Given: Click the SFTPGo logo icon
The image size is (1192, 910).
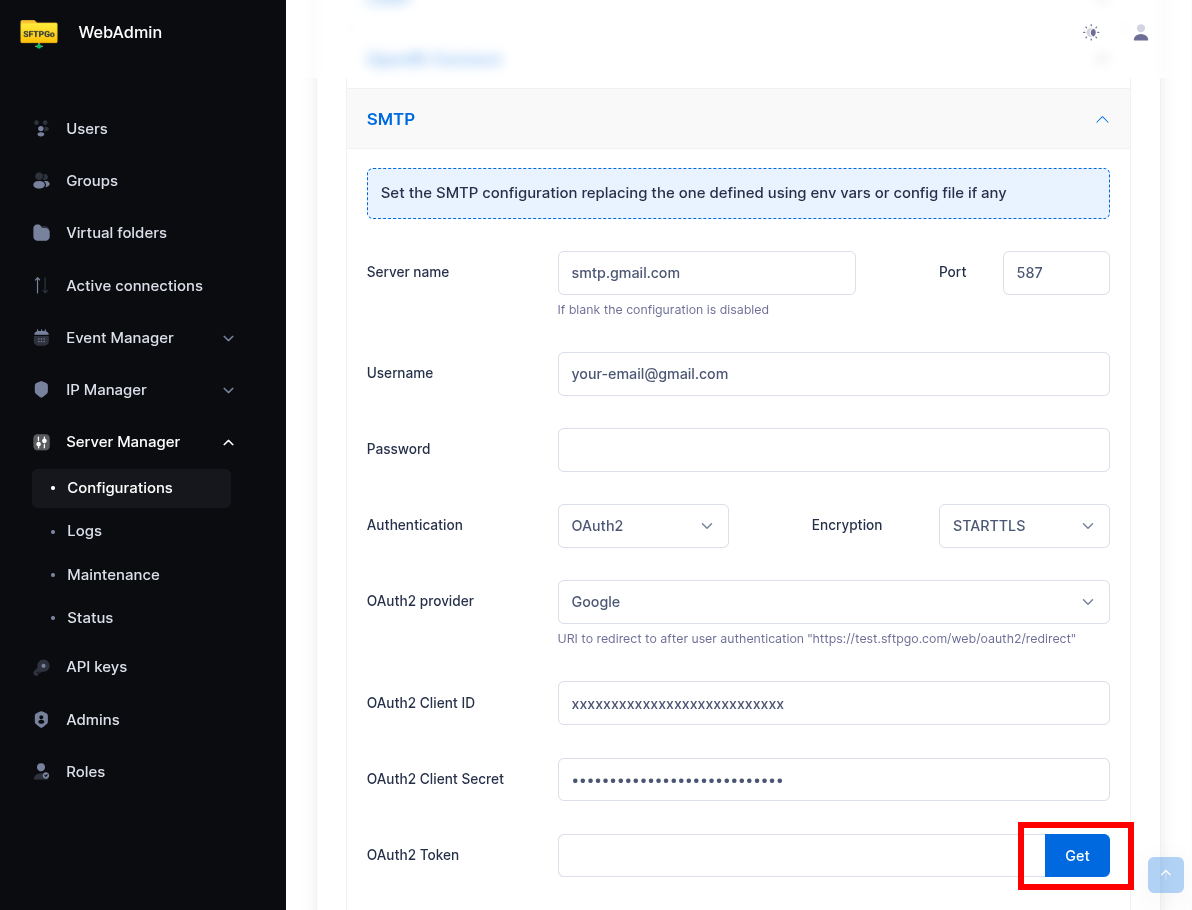Looking at the screenshot, I should coord(39,33).
